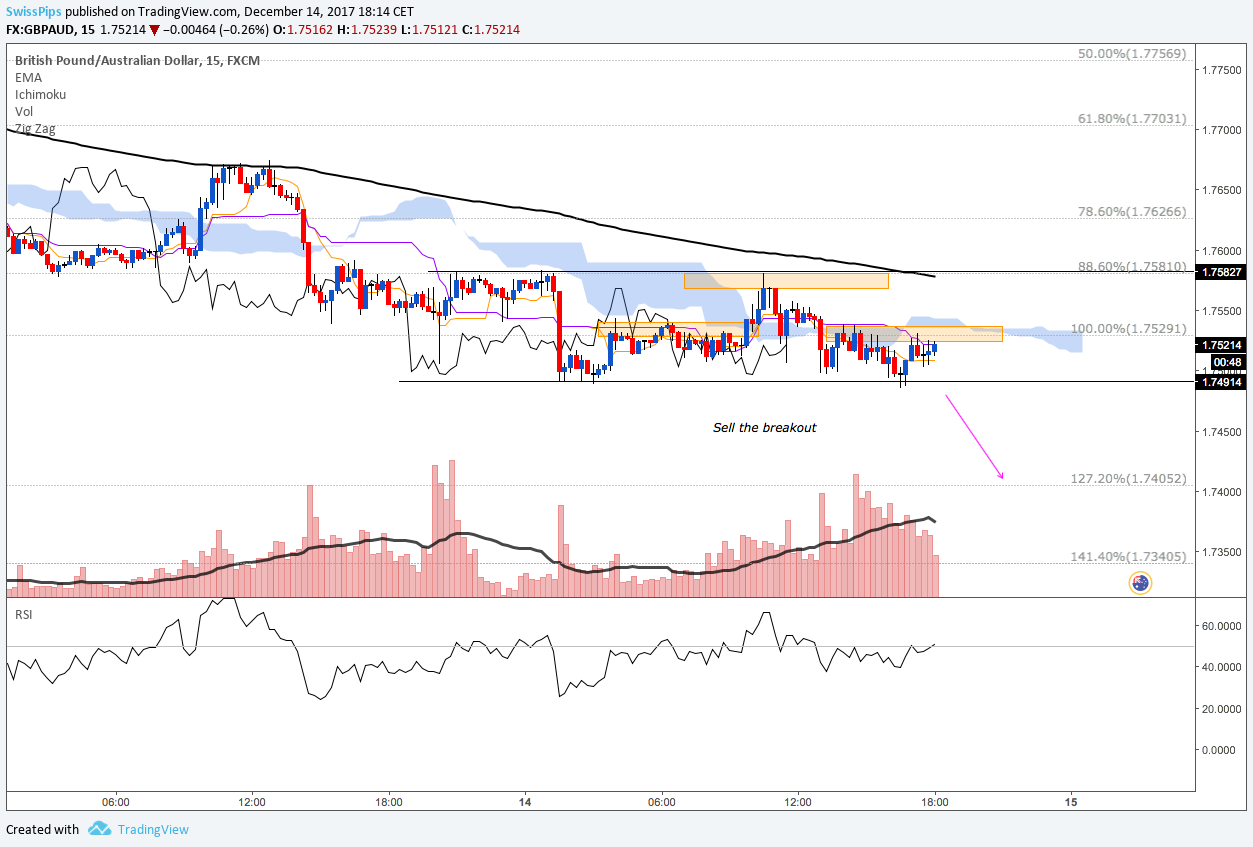
Task: Click the 00:48 countdown timer tag
Action: tap(1227, 362)
